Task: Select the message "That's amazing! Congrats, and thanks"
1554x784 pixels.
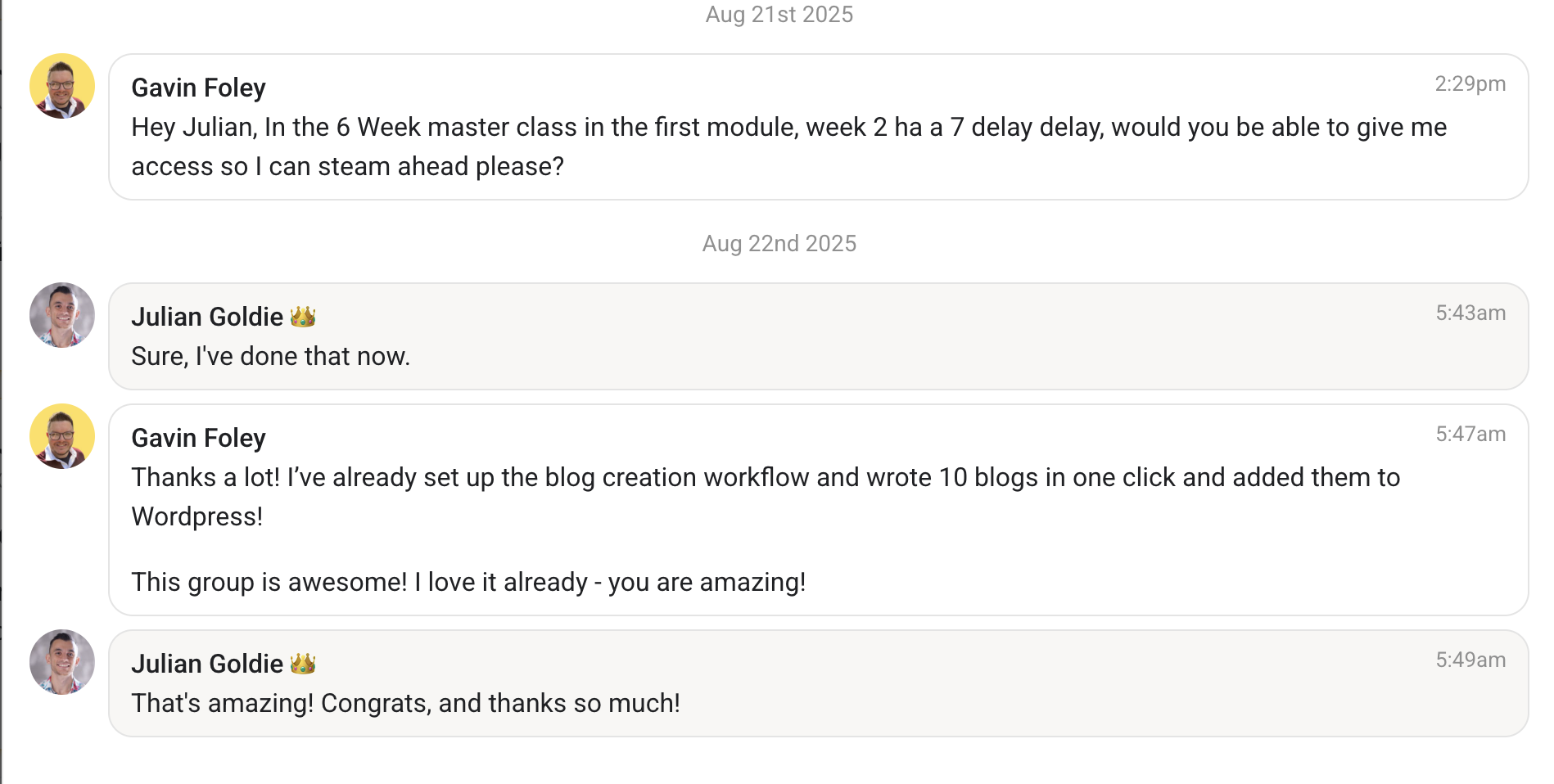Action: click(406, 703)
